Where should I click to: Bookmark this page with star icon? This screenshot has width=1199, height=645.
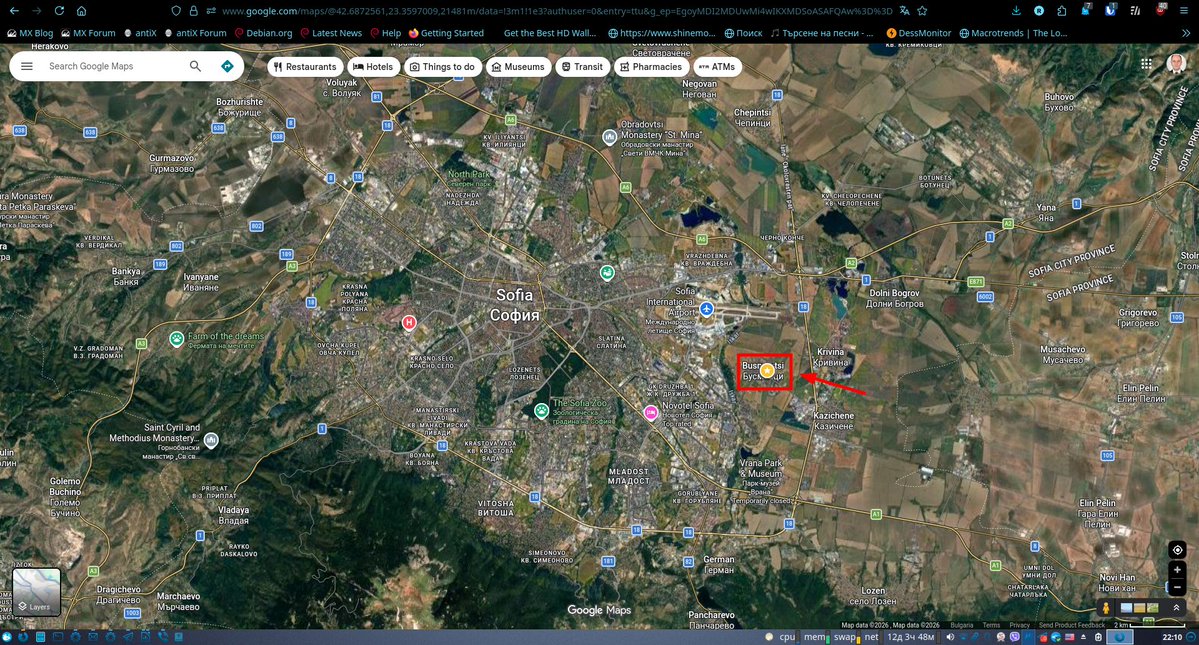(923, 11)
